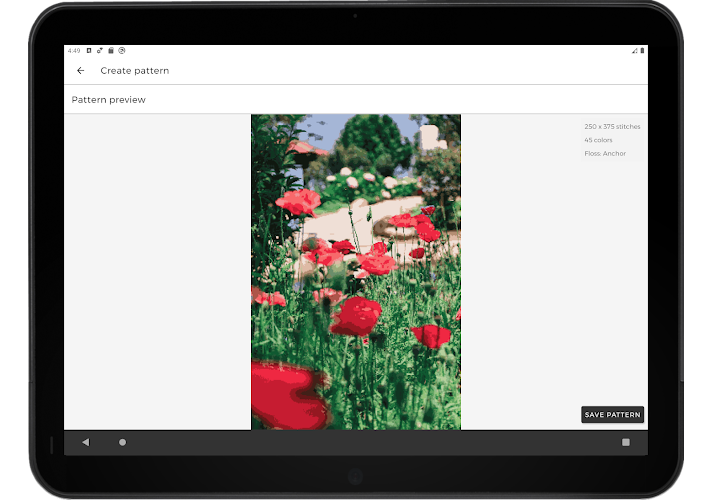The height and width of the screenshot is (500, 712).
Task: Click the Save Pattern button
Action: coord(612,415)
